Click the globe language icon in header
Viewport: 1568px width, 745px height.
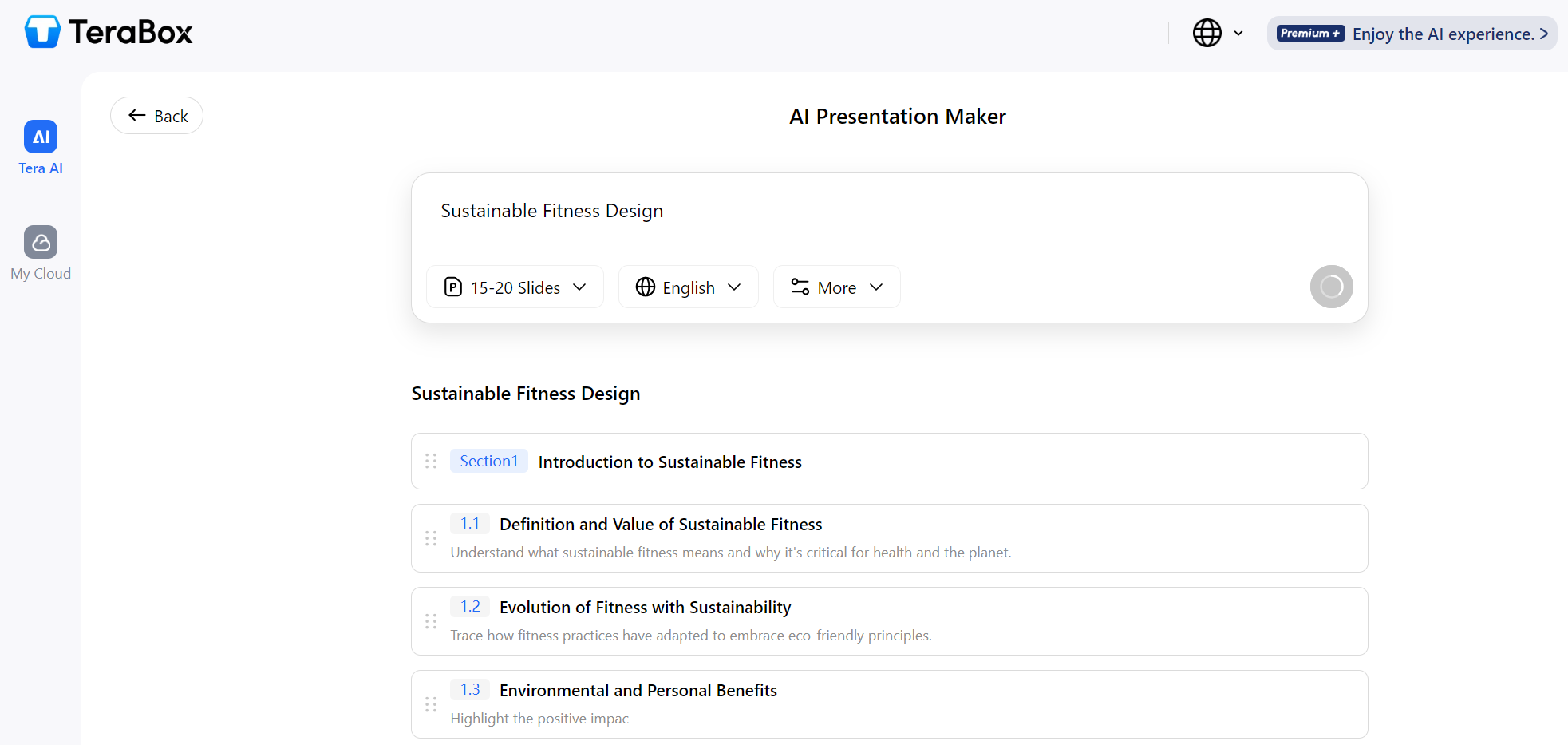[x=1207, y=33]
